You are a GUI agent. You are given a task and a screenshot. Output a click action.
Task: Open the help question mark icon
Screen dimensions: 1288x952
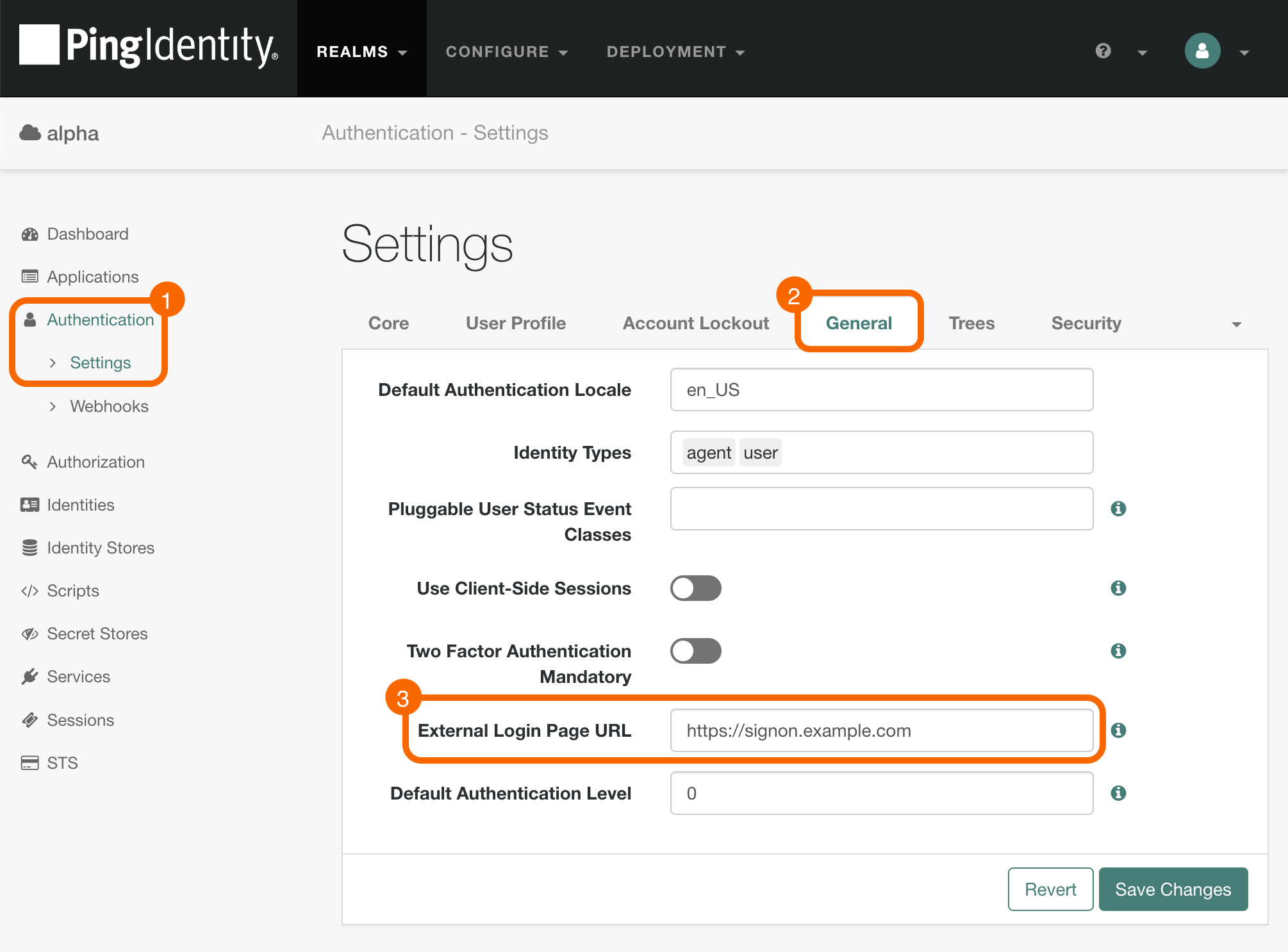[1102, 51]
